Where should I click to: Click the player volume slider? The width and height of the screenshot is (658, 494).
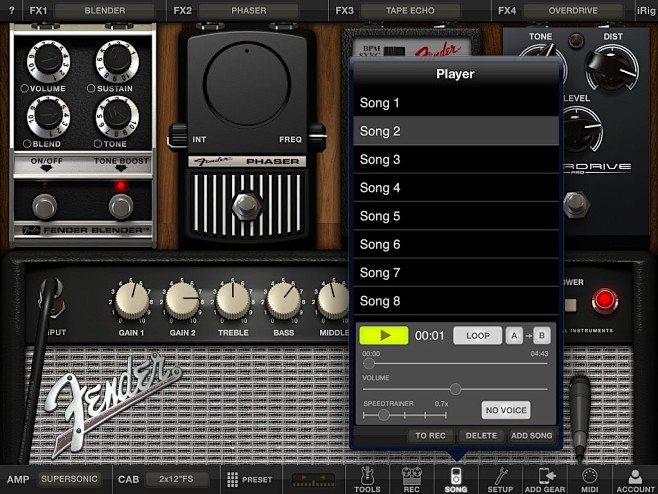(x=456, y=388)
